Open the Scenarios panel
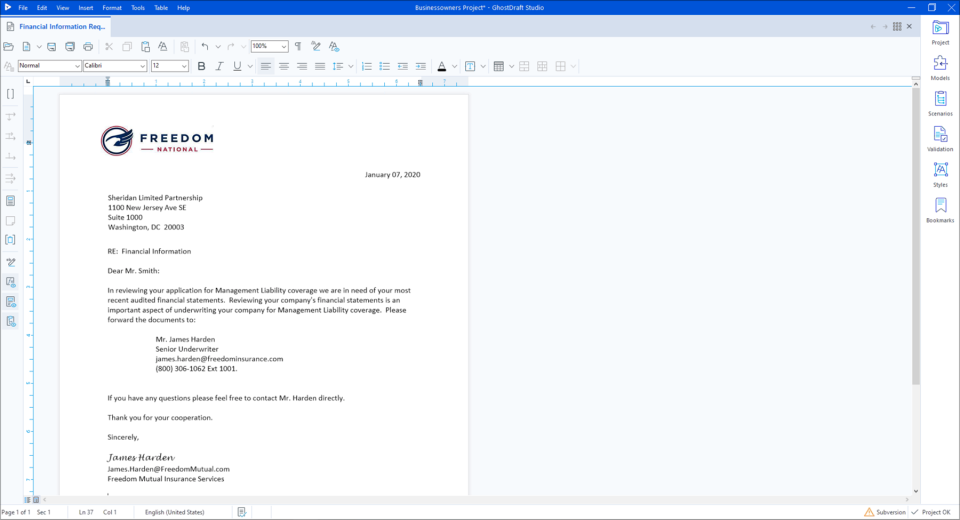The width and height of the screenshot is (960, 520). (x=940, y=104)
